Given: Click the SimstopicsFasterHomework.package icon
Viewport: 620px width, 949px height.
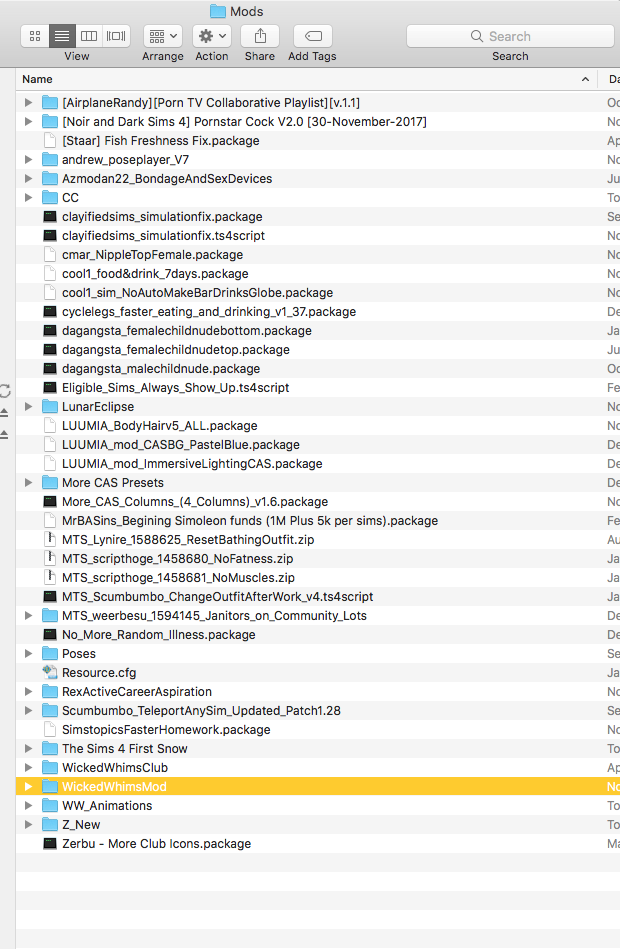Looking at the screenshot, I should click(50, 729).
